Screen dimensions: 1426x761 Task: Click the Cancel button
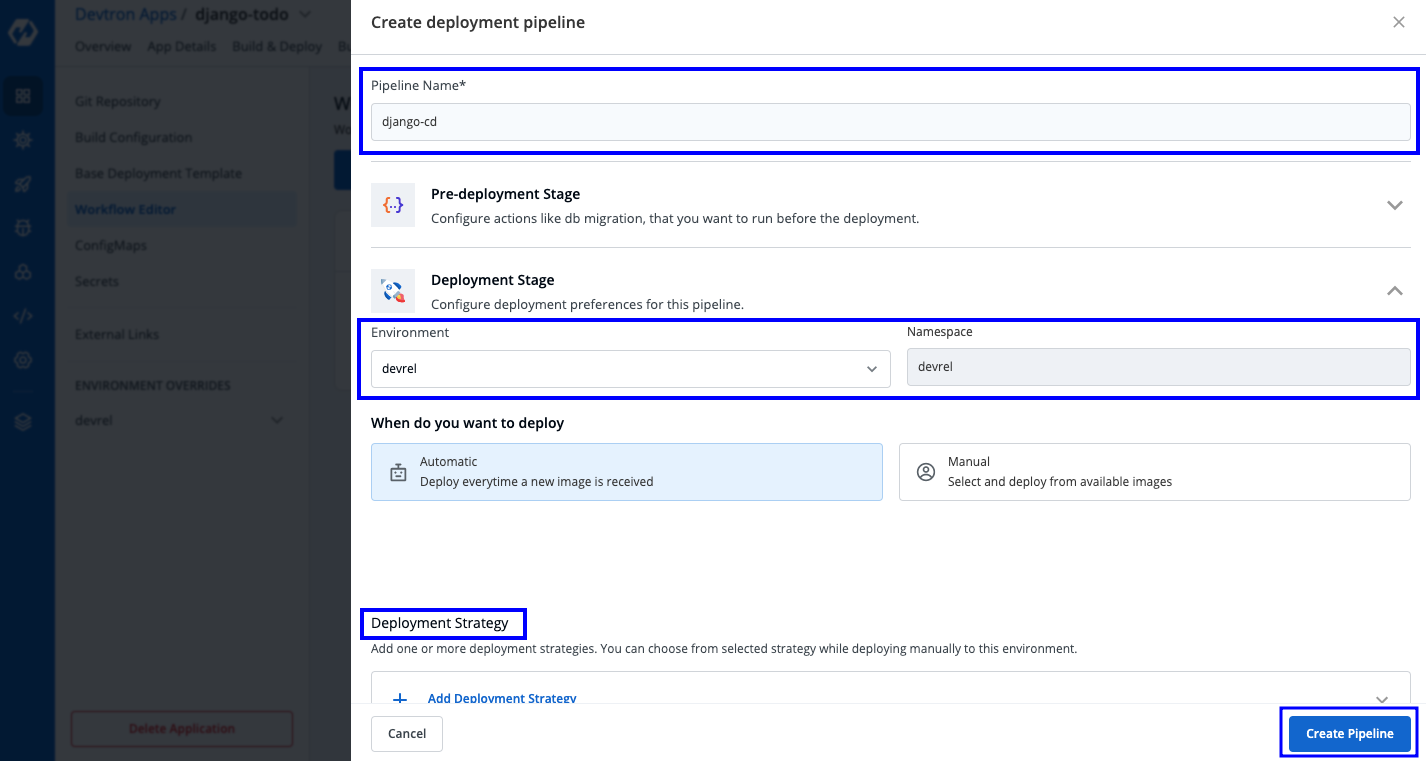tap(406, 734)
